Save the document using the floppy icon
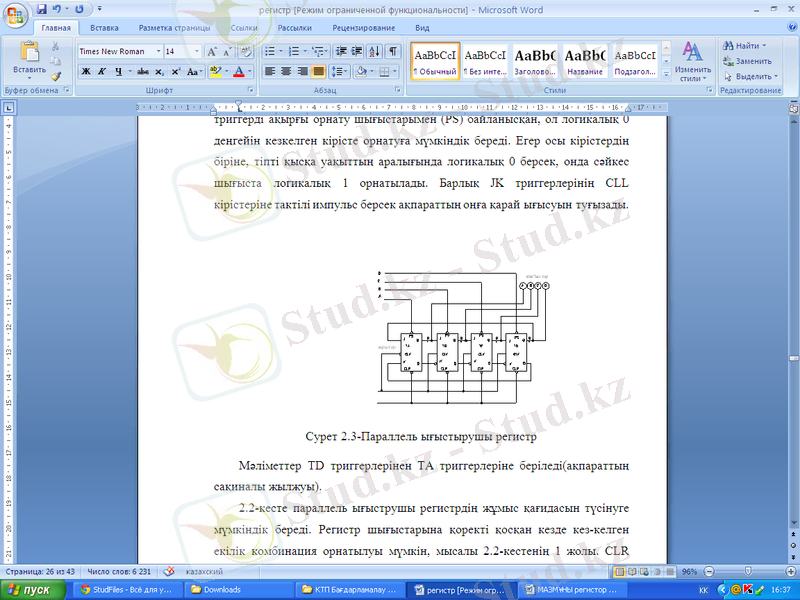 point(42,8)
